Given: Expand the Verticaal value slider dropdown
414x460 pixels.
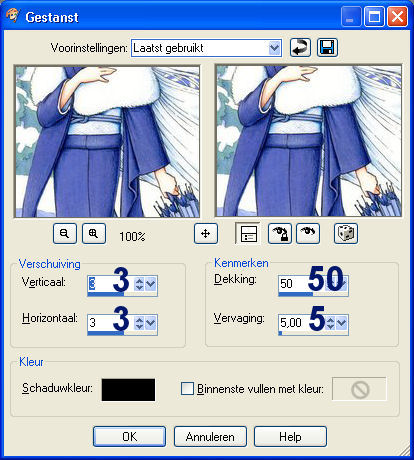Looking at the screenshot, I should point(151,284).
